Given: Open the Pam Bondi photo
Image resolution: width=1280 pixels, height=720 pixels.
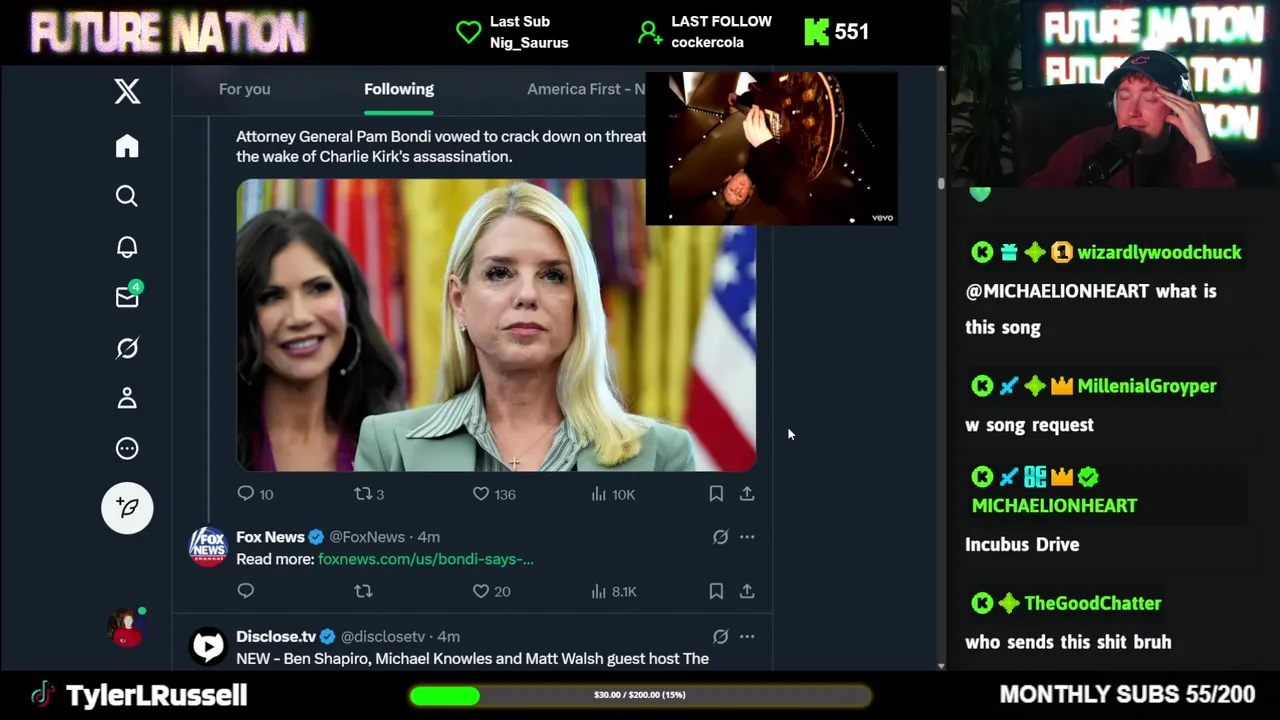Looking at the screenshot, I should pyautogui.click(x=496, y=325).
